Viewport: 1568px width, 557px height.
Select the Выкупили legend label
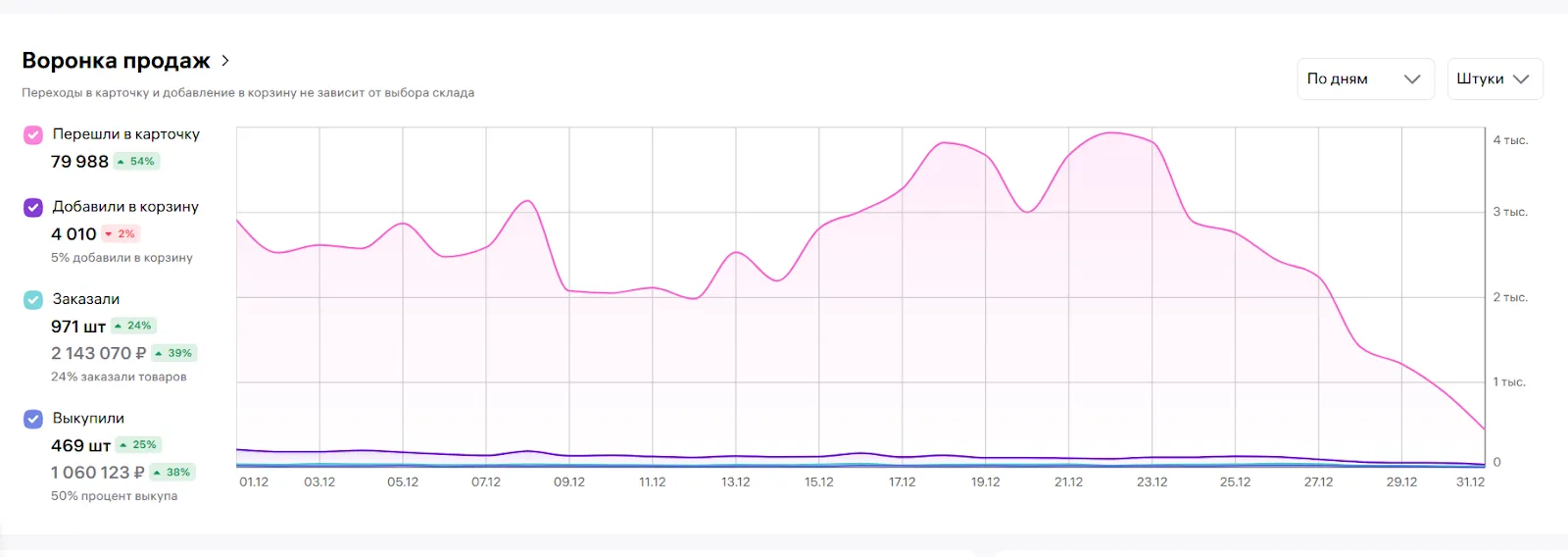(x=88, y=419)
